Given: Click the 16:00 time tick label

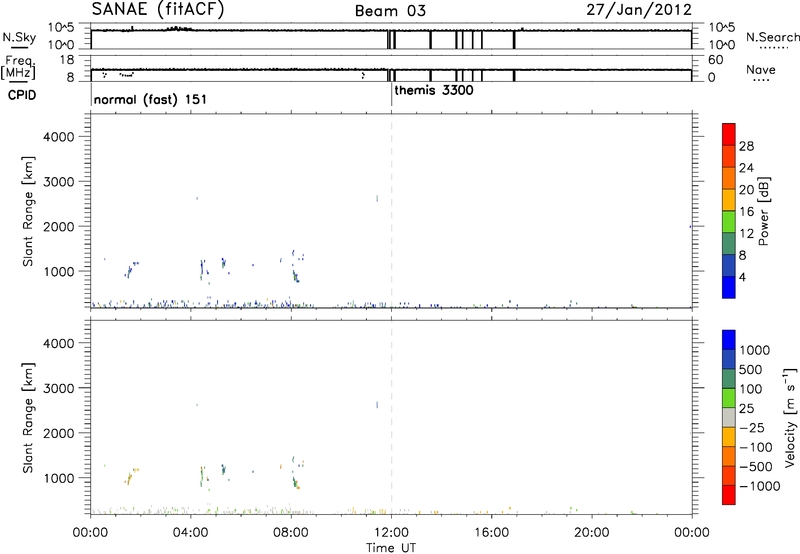Looking at the screenshot, I should click(x=491, y=533).
